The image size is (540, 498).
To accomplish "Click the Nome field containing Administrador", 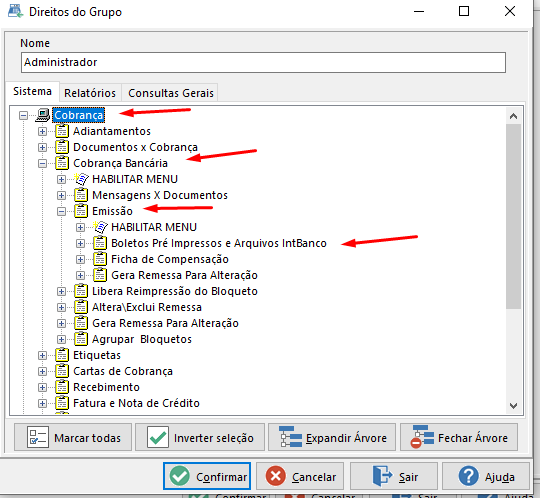I will tap(263, 62).
